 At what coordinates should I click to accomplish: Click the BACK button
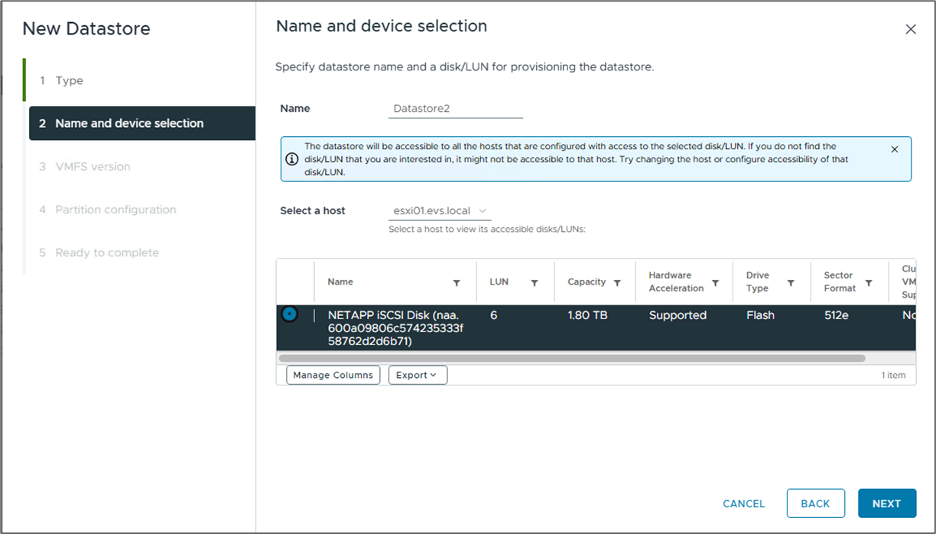(x=815, y=504)
